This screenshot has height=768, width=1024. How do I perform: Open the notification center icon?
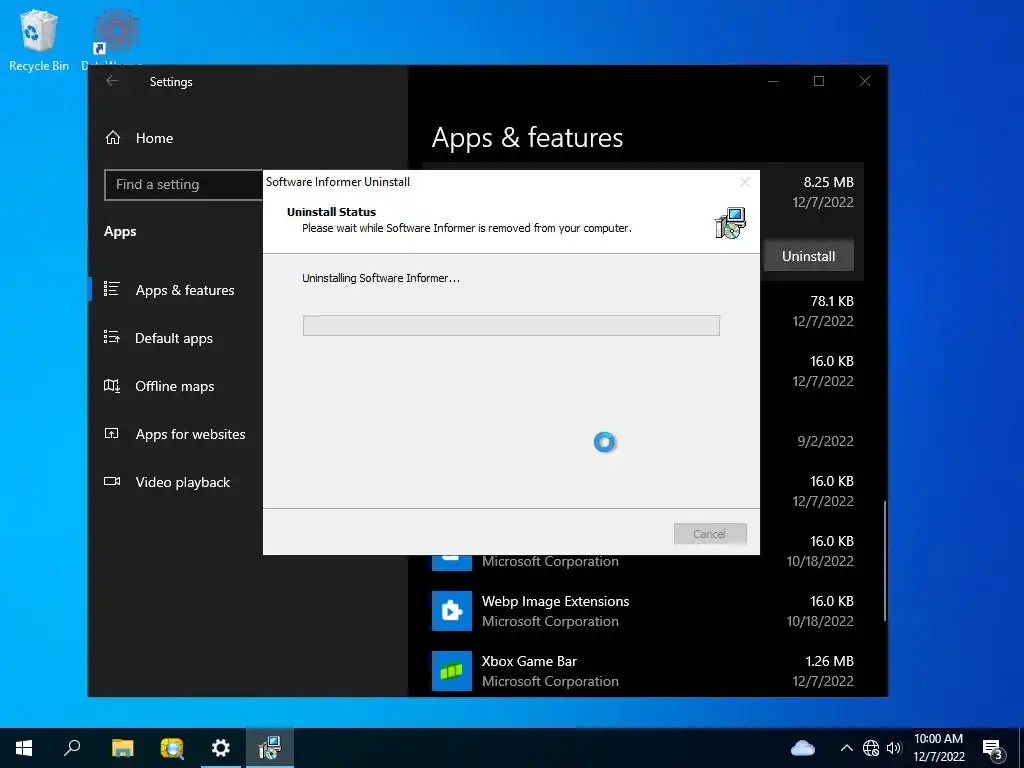tap(993, 750)
